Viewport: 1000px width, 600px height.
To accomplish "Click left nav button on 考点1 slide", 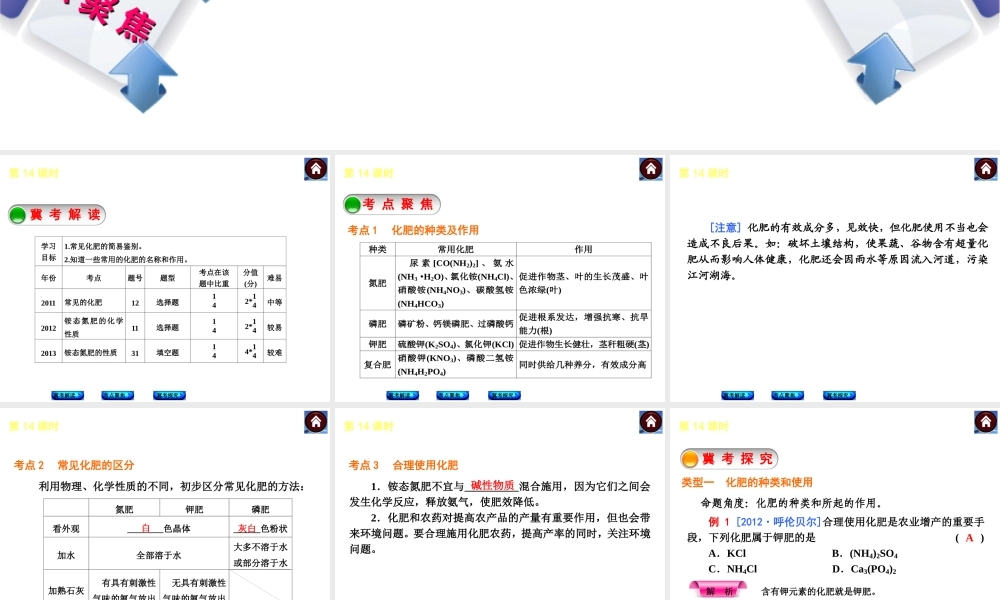I will pos(402,395).
